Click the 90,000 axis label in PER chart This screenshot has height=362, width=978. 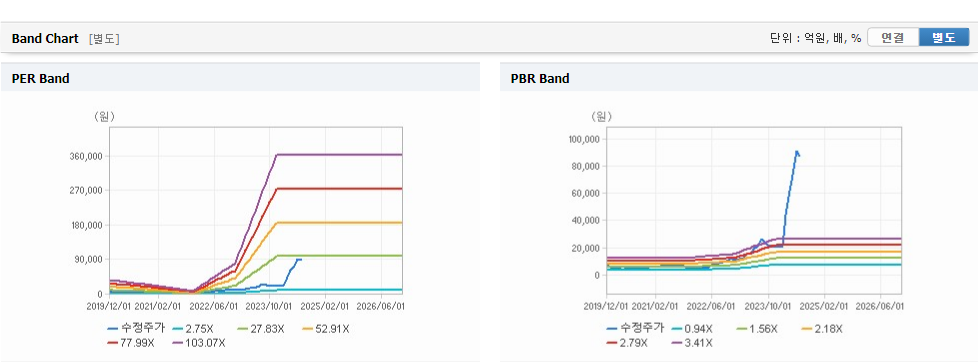[88, 259]
